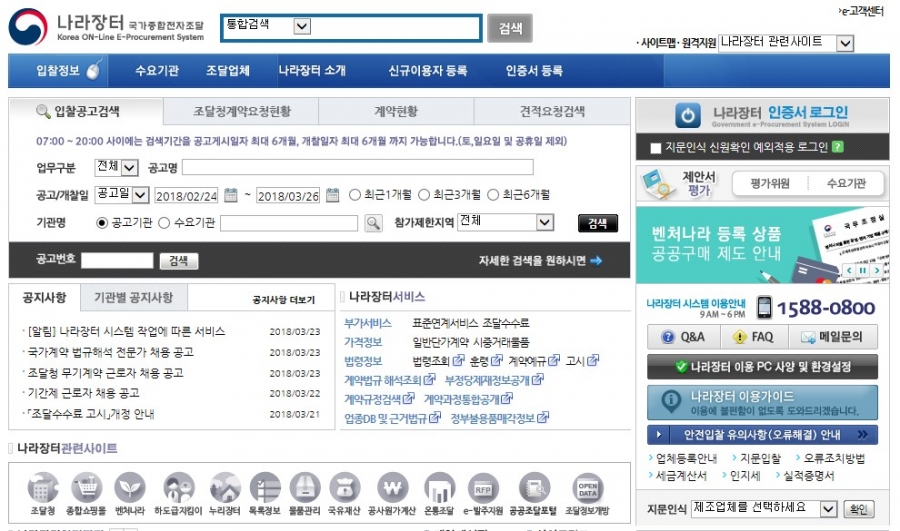This screenshot has height=531, width=900.
Task: Click magnifier icon beside 기관명 field
Action: click(x=374, y=223)
